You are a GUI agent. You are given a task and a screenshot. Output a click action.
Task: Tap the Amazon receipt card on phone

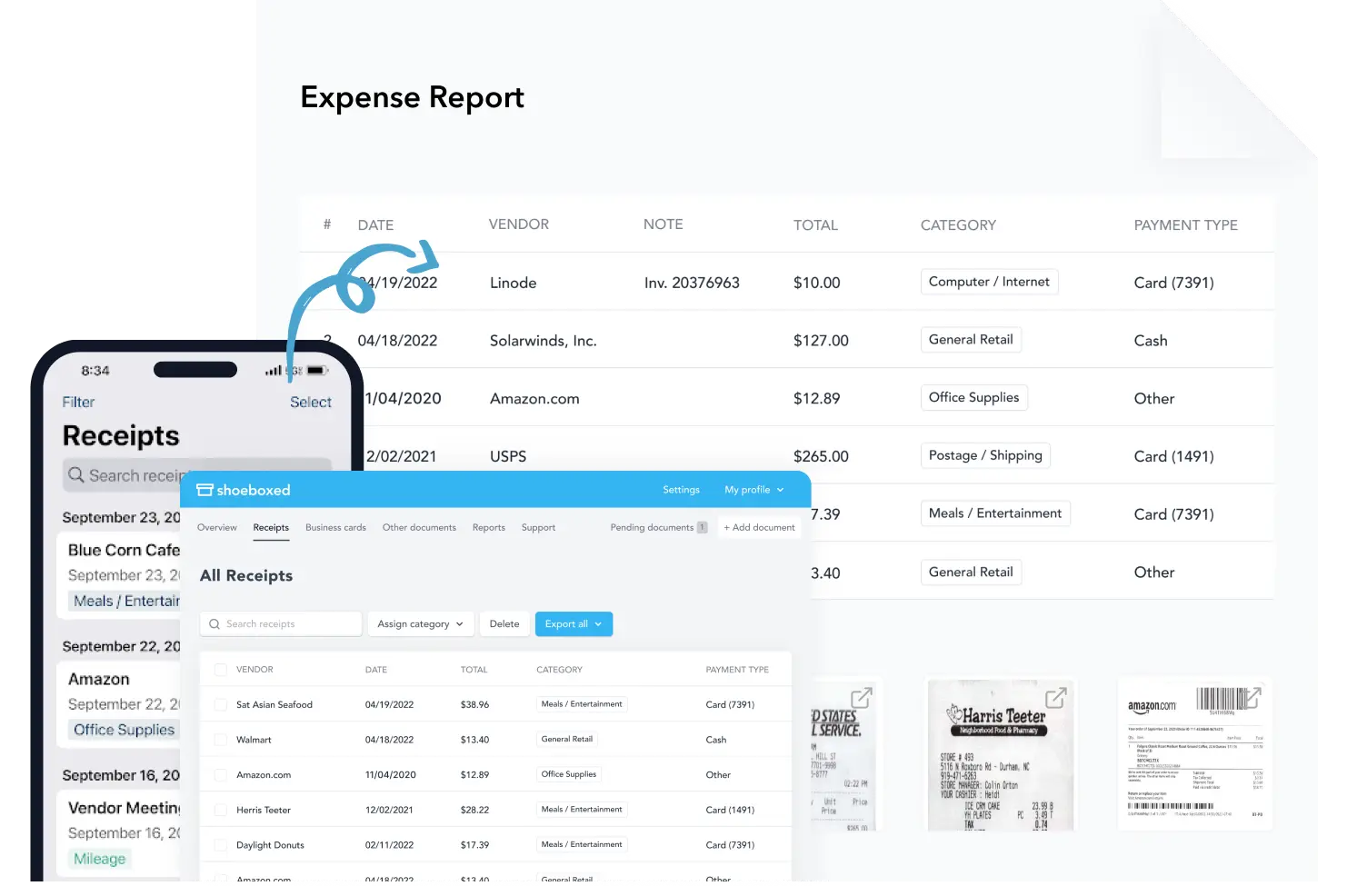pos(120,704)
